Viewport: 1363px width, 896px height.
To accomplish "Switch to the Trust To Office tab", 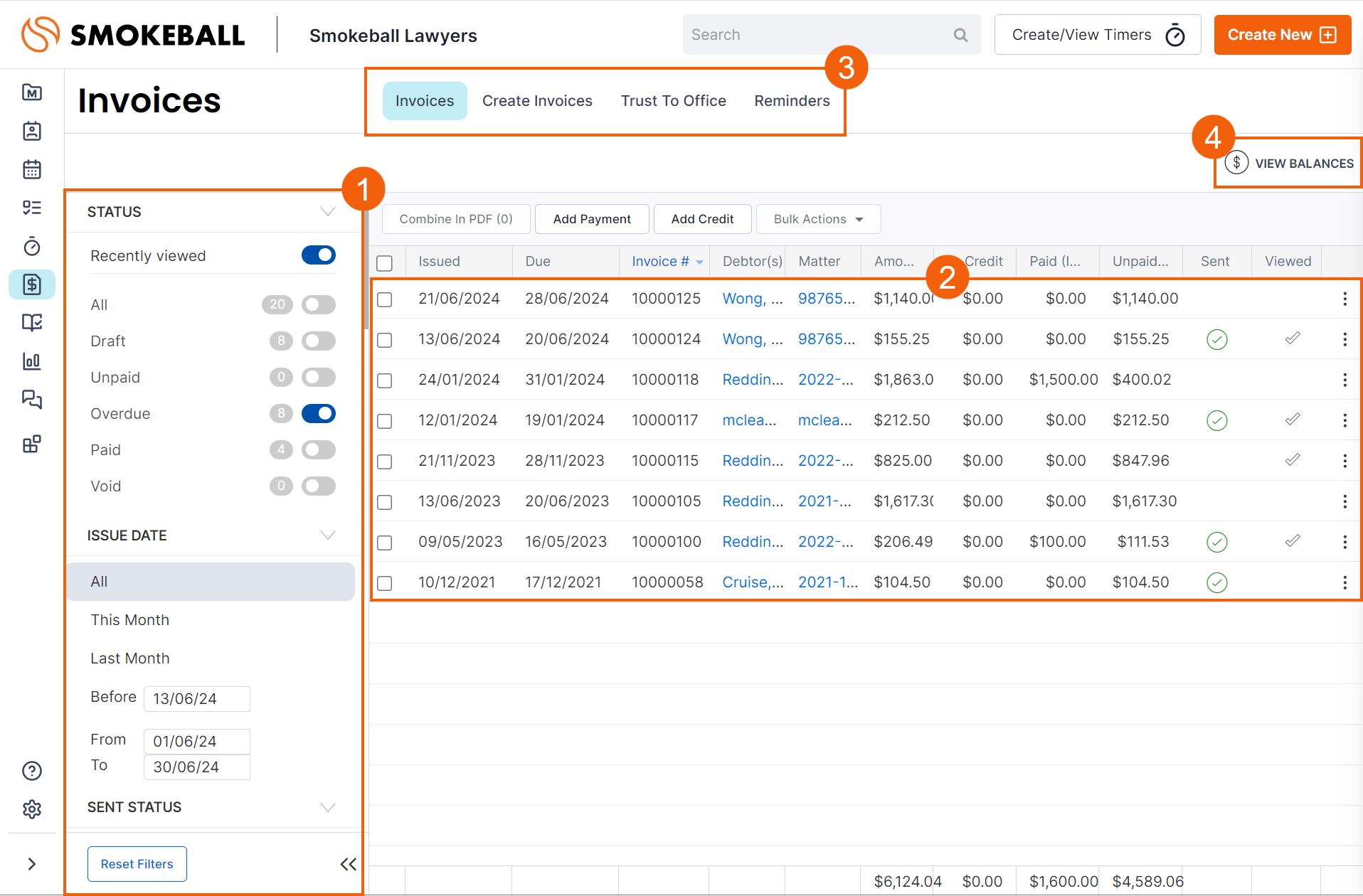I will [x=673, y=101].
